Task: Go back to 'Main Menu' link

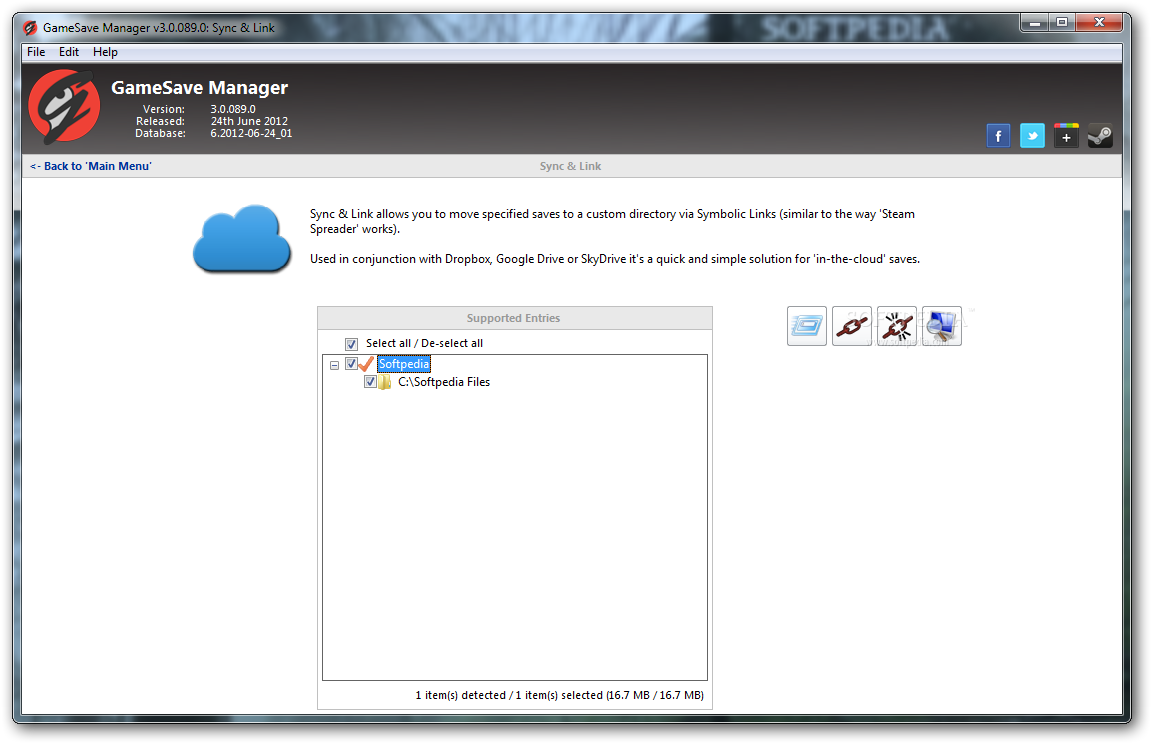Action: [x=90, y=166]
